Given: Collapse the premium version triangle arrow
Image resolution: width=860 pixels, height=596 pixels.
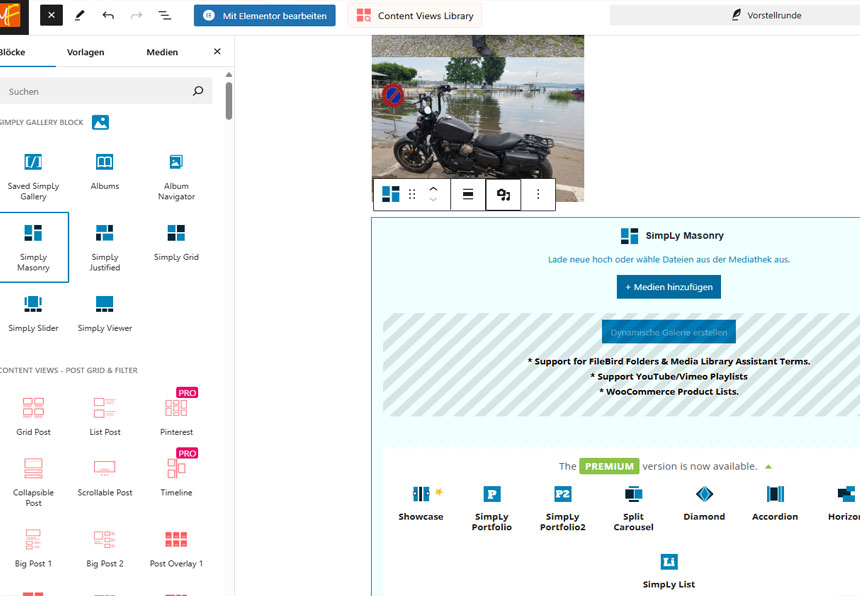Looking at the screenshot, I should [768, 467].
